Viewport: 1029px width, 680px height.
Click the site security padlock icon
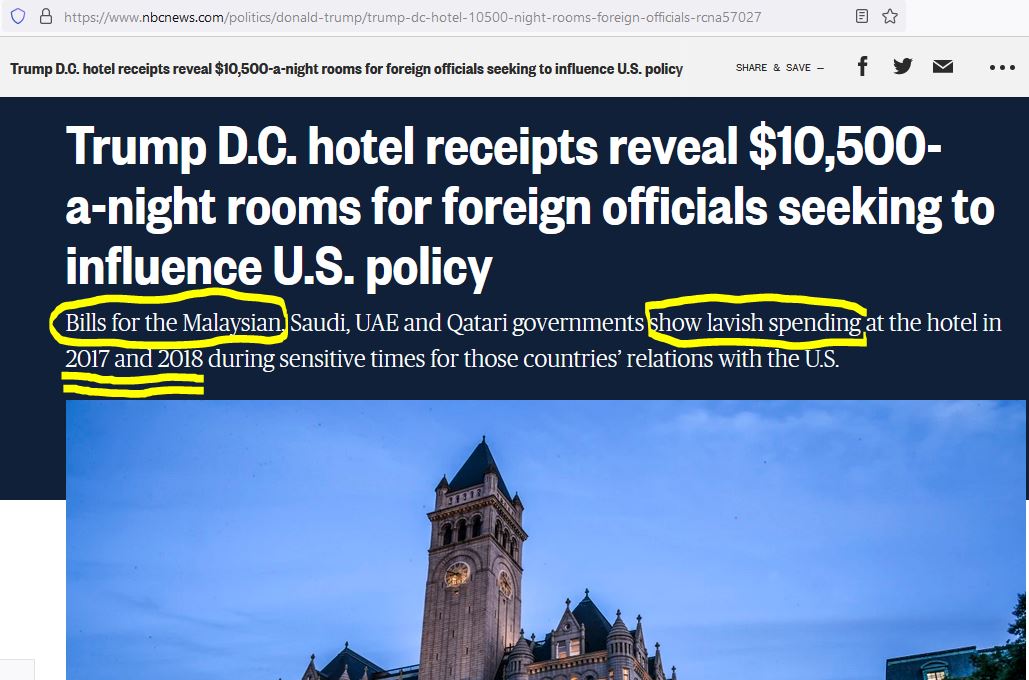click(46, 16)
